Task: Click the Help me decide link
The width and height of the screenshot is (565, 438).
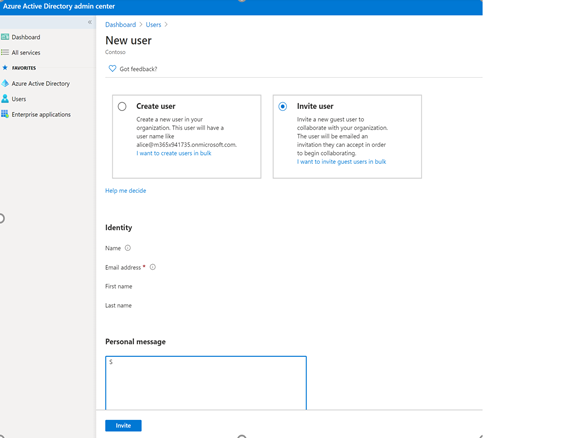Action: coord(125,191)
